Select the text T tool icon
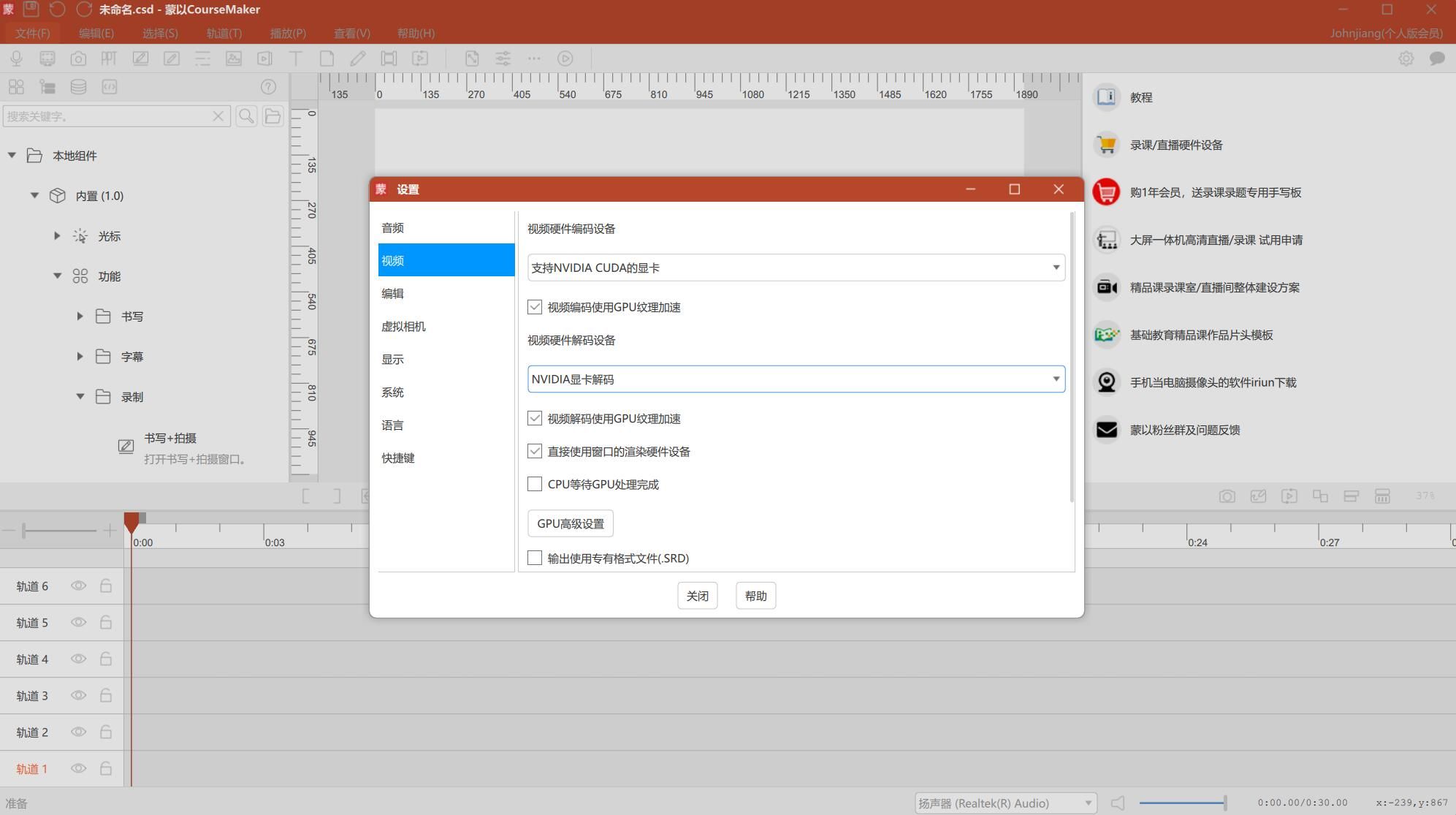The height and width of the screenshot is (815, 1456). [x=296, y=58]
